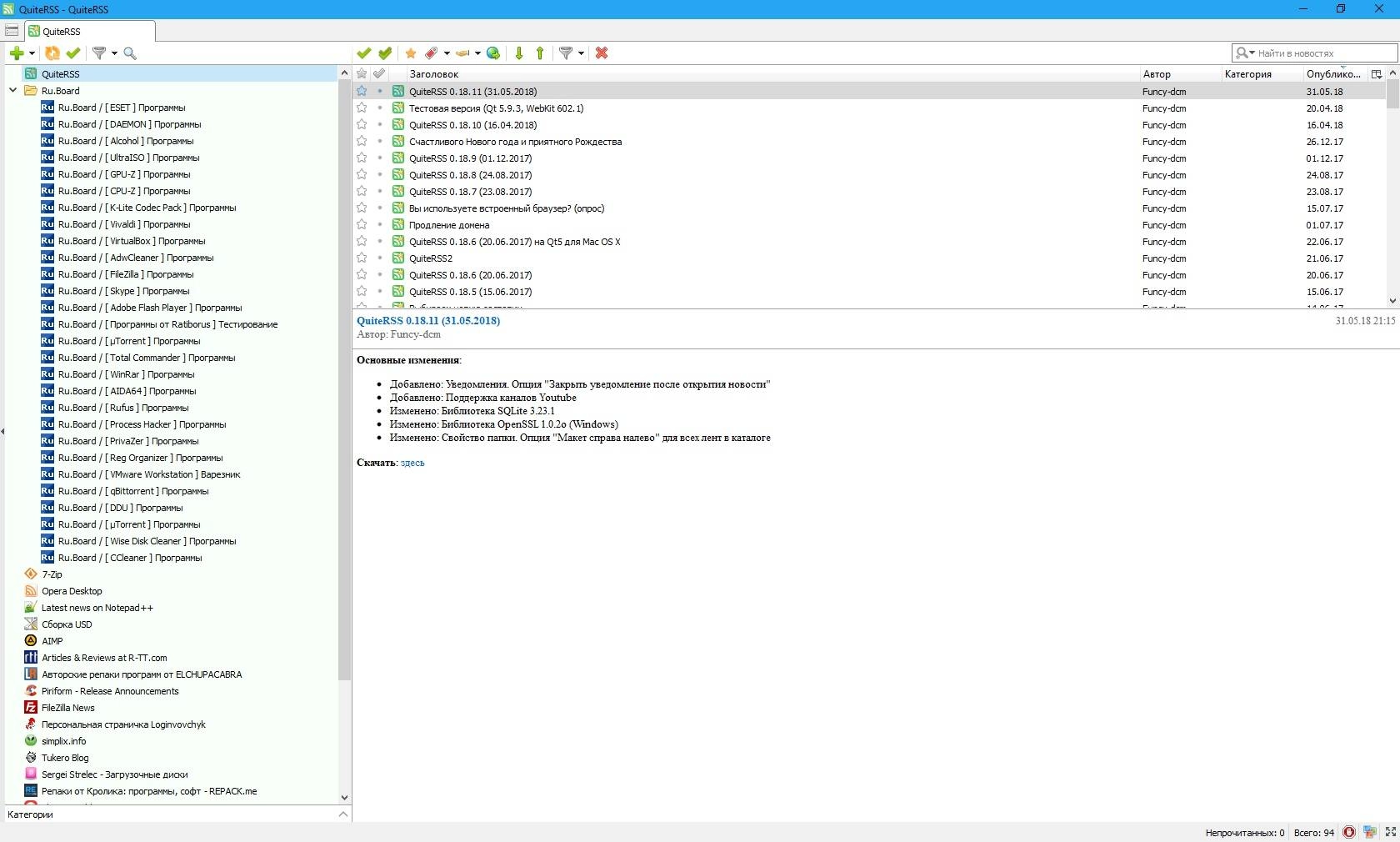Open share dropdown arrow
Viewport: 1400px width, 842px height.
pos(477,53)
